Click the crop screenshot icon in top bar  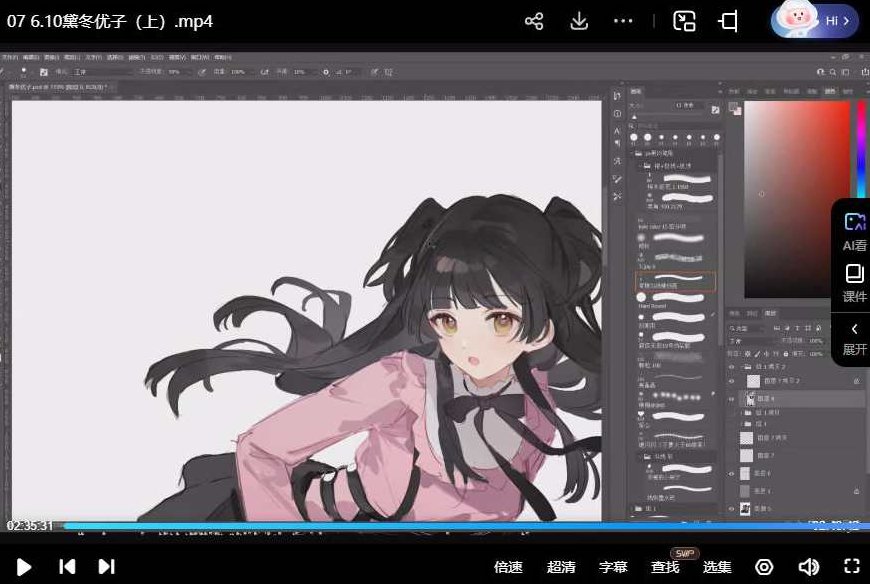[x=728, y=21]
